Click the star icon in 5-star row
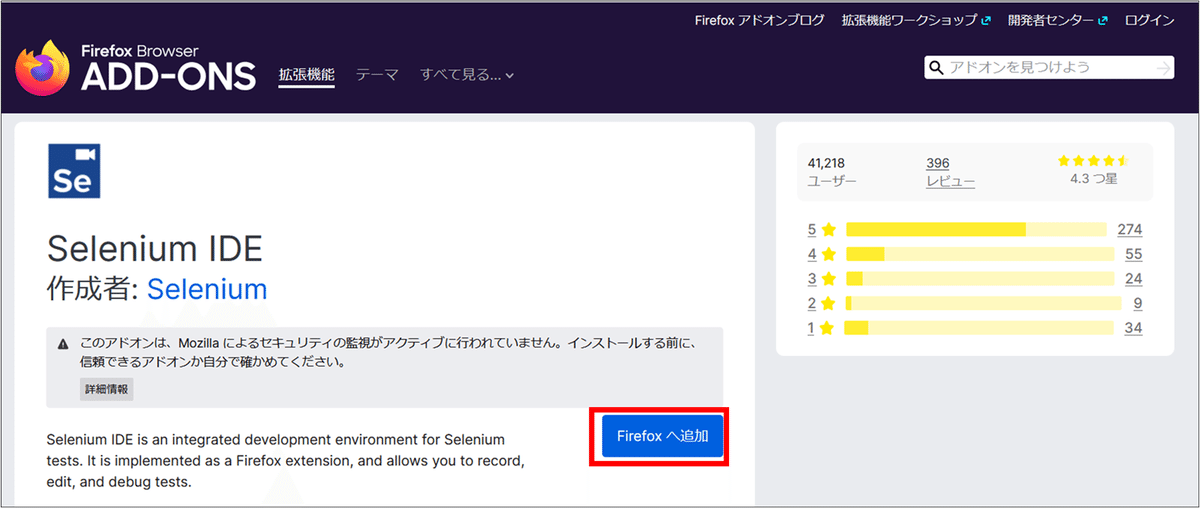Image resolution: width=1200 pixels, height=508 pixels. [x=829, y=229]
